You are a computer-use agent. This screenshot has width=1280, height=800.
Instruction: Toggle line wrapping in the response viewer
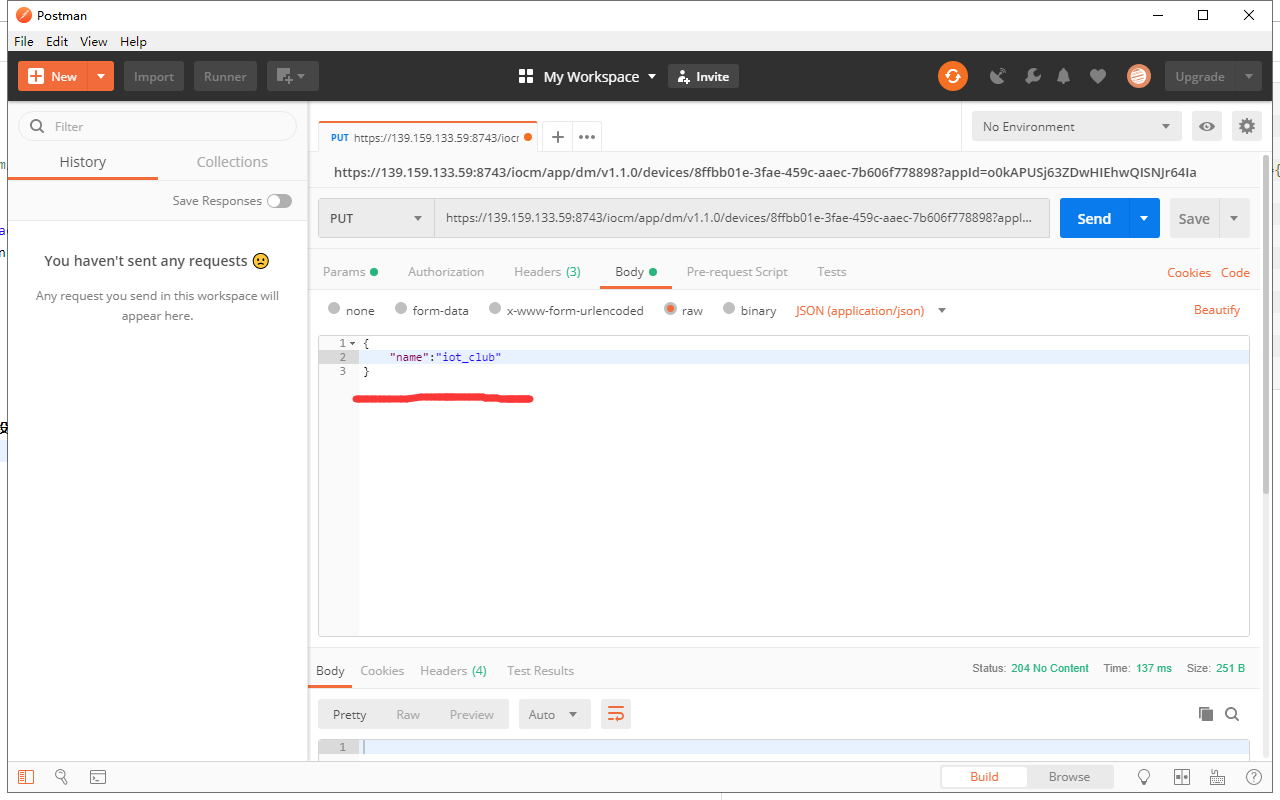point(616,714)
